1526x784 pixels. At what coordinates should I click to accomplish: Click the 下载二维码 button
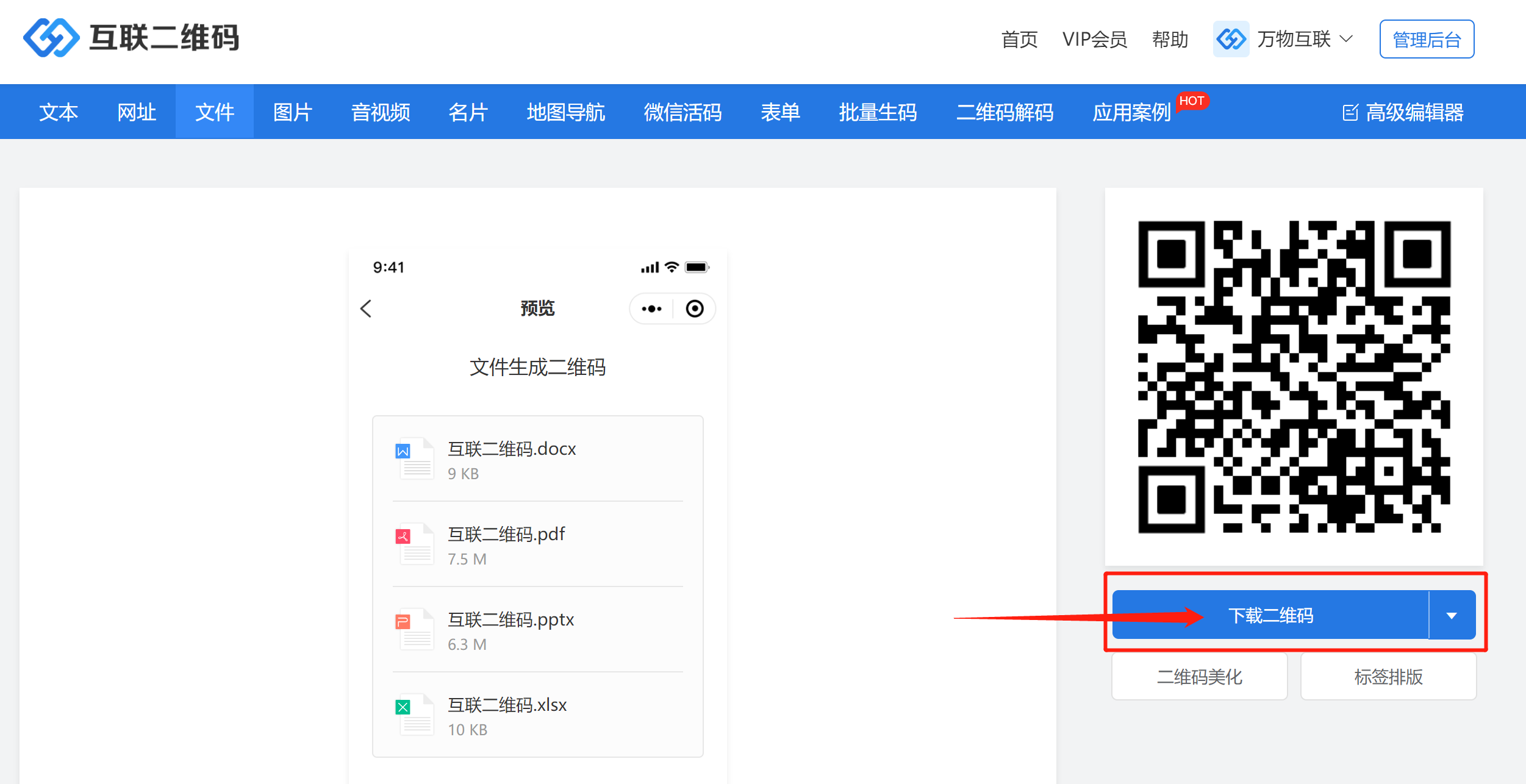coord(1270,616)
